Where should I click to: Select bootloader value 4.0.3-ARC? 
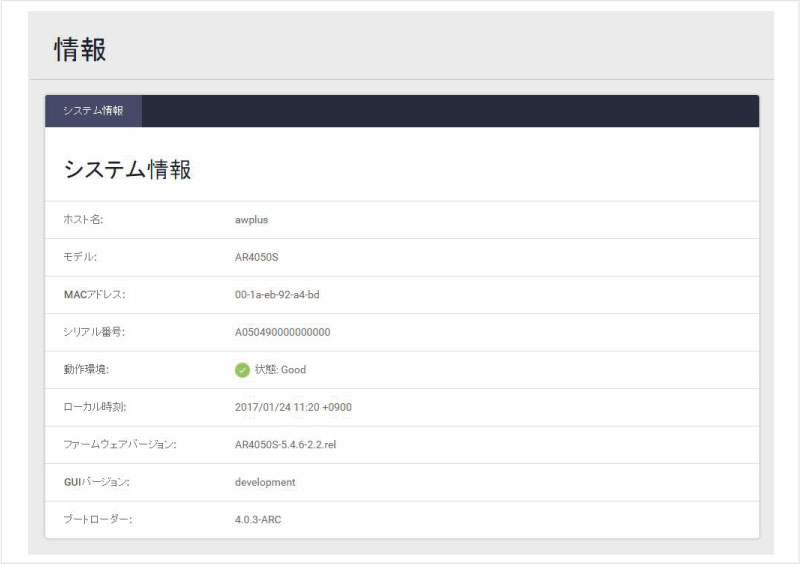click(258, 520)
